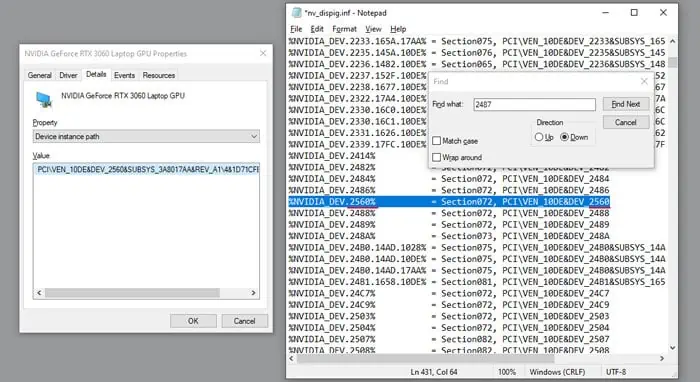Viewport: 700px width, 382px height.
Task: Open the Edit menu in Notepad
Action: (317, 29)
